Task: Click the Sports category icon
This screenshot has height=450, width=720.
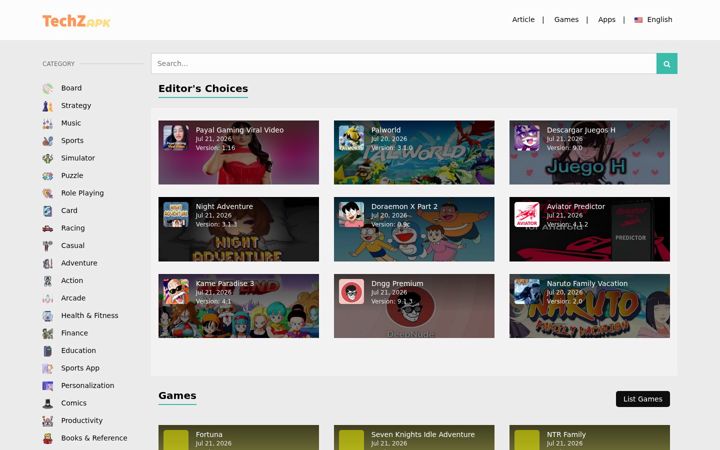Action: click(48, 141)
